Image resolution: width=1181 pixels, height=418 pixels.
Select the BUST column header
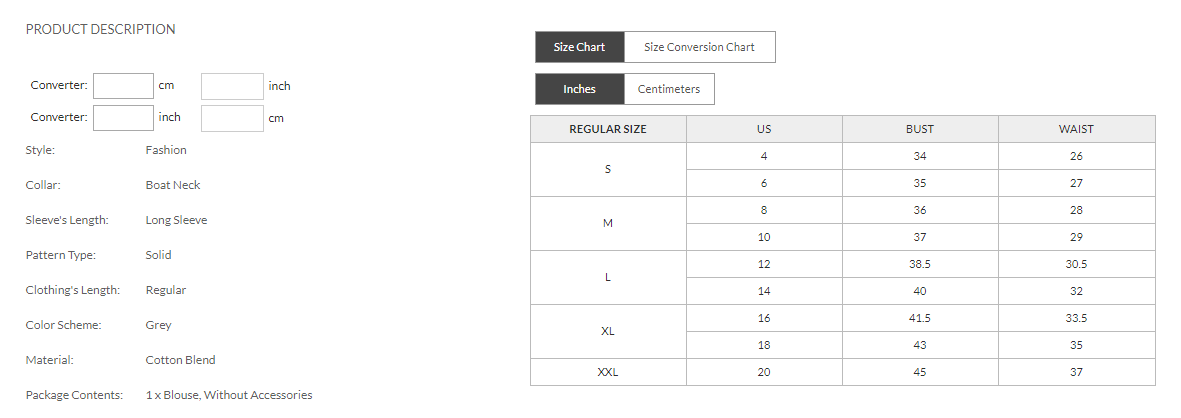[x=920, y=129]
